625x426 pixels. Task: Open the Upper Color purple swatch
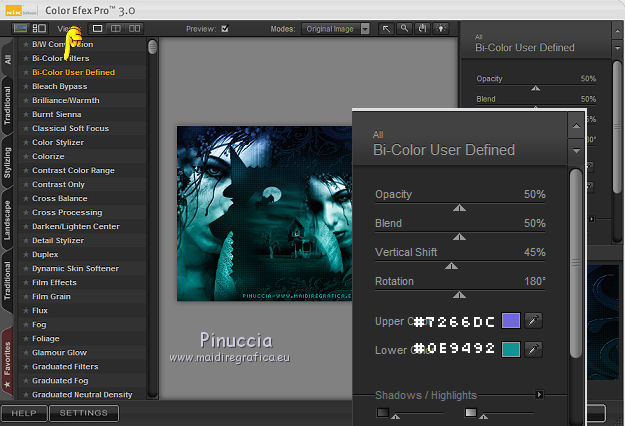point(511,321)
